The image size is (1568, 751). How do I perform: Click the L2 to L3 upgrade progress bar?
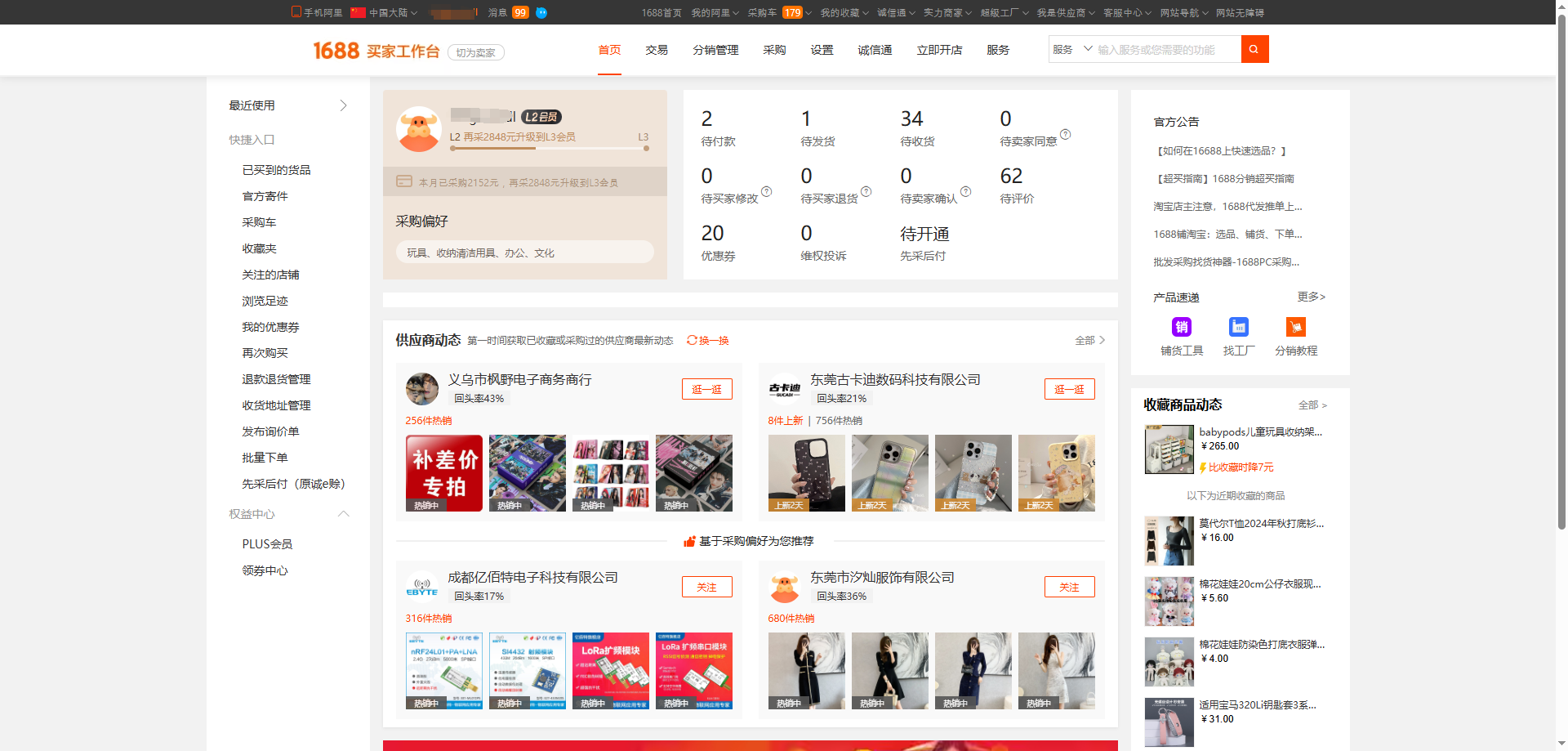point(548,149)
